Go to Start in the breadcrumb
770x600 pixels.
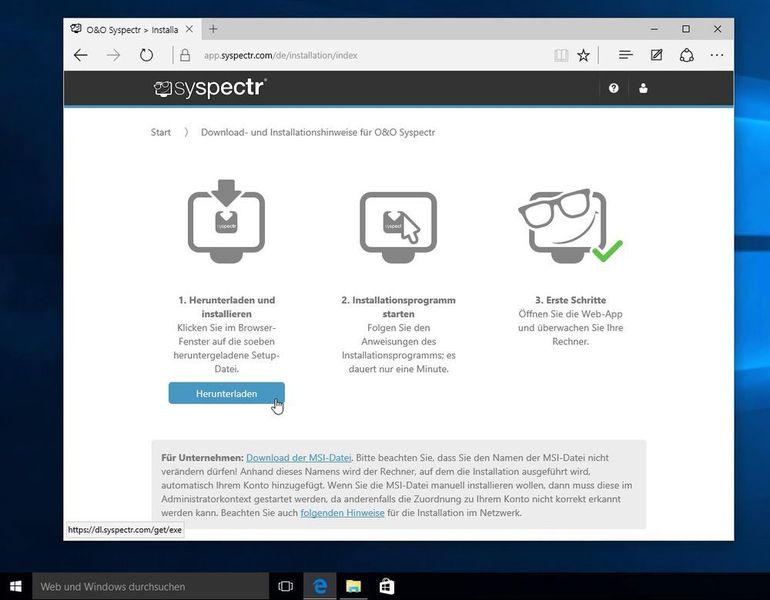[x=161, y=132]
